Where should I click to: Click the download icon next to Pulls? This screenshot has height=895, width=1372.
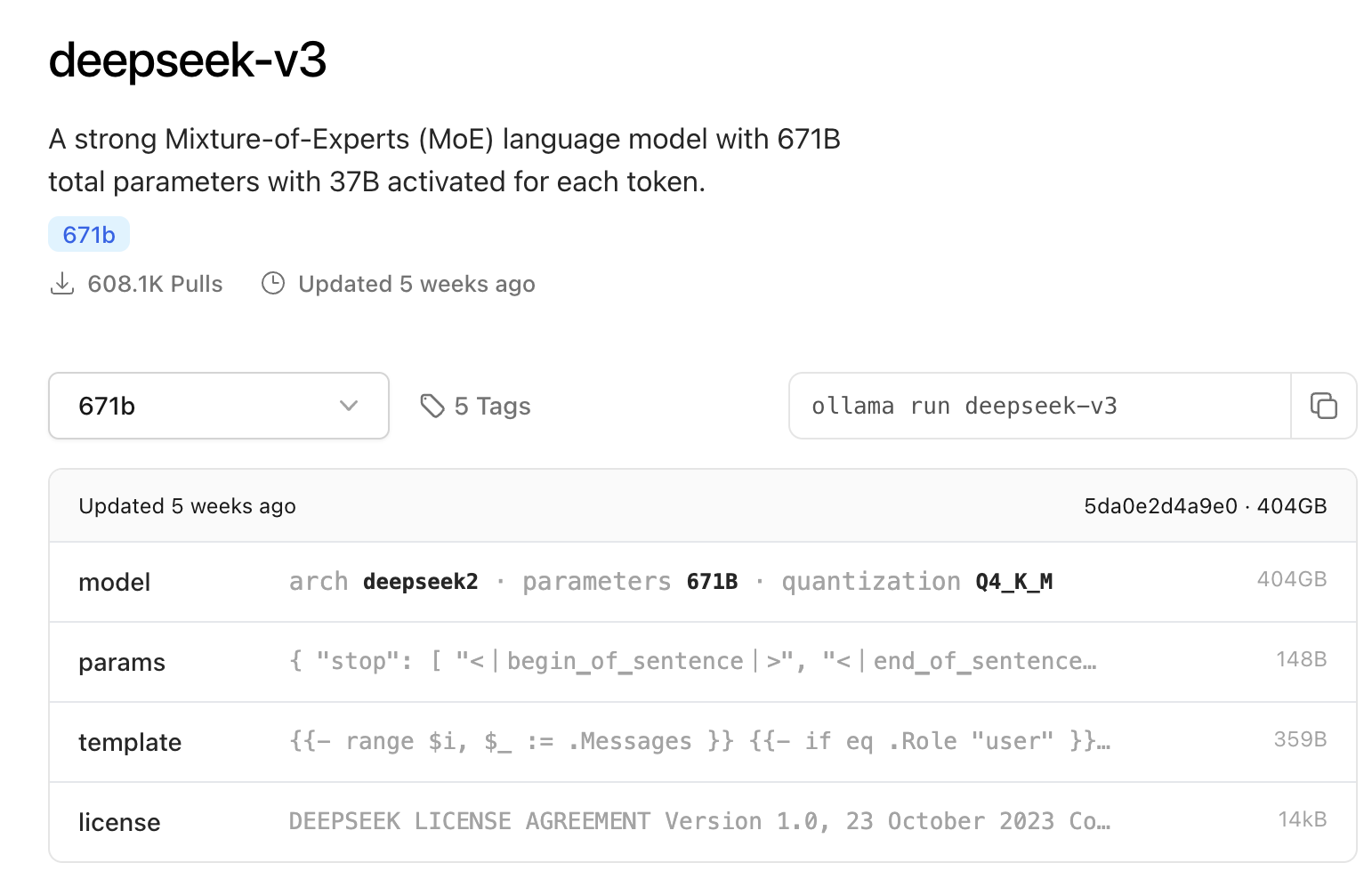coord(62,284)
